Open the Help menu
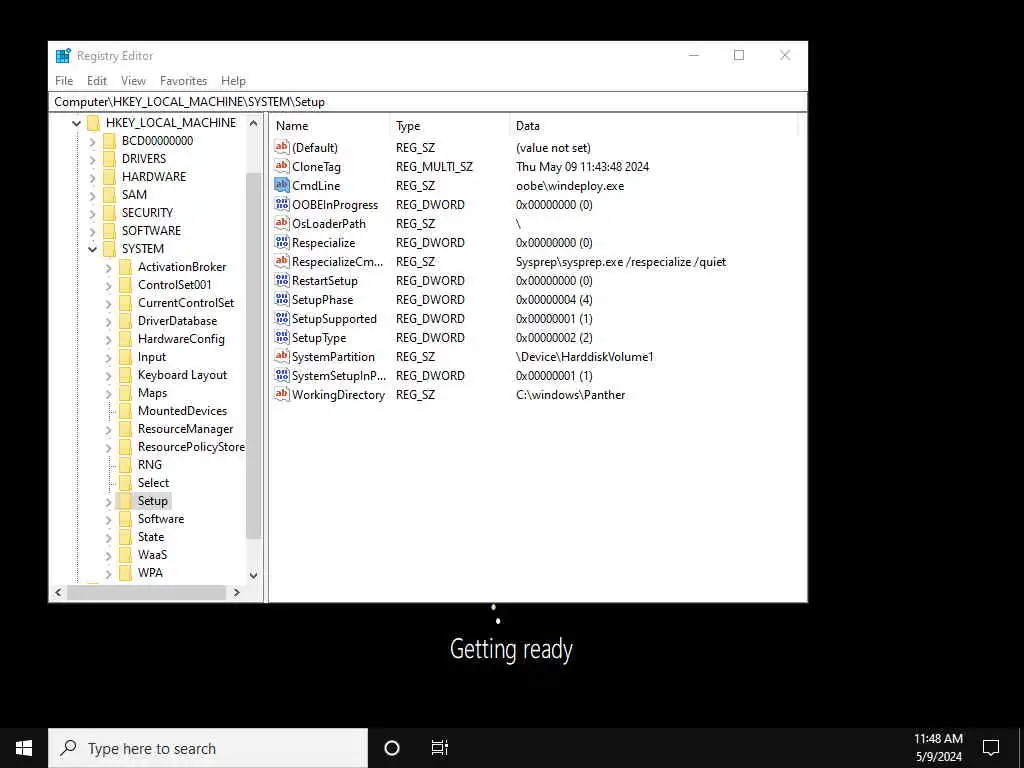 [233, 81]
